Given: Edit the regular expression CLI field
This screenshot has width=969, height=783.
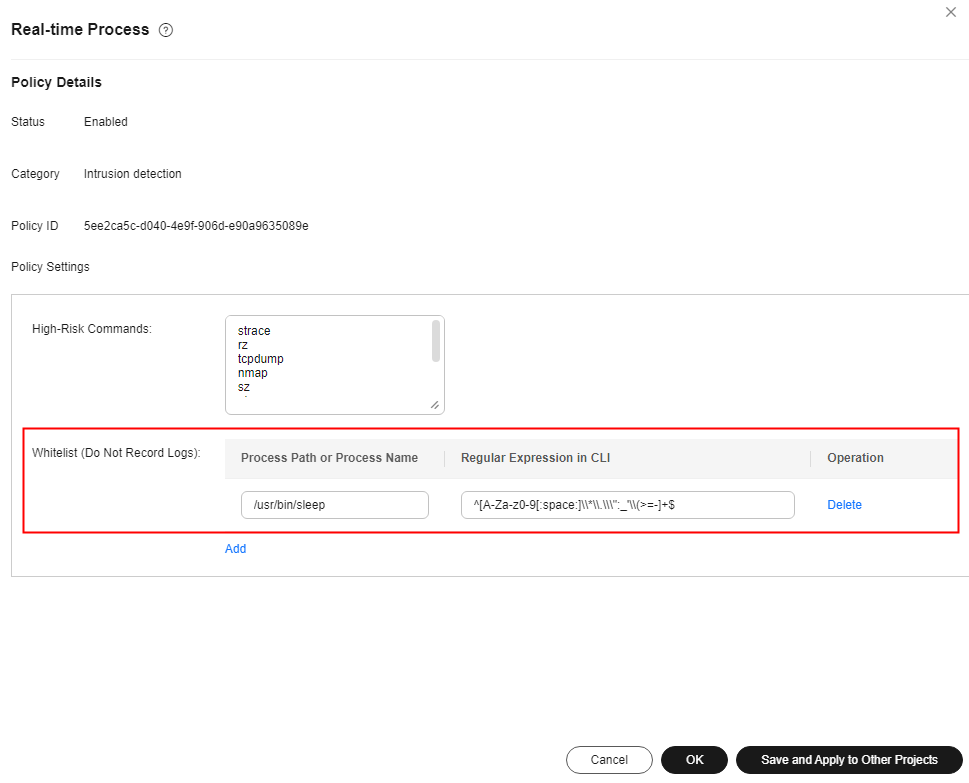Looking at the screenshot, I should 627,505.
